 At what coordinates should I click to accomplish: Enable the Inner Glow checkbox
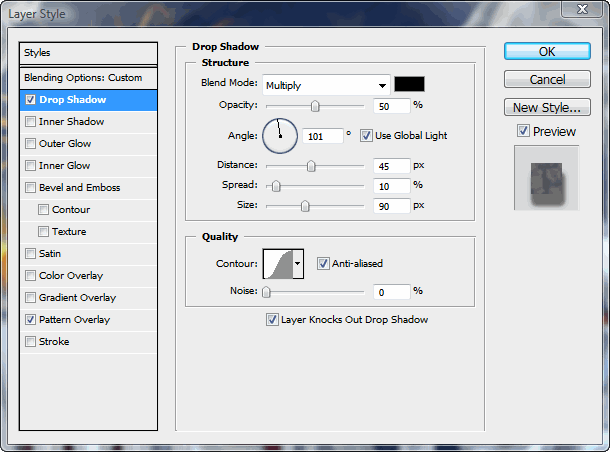coord(30,166)
